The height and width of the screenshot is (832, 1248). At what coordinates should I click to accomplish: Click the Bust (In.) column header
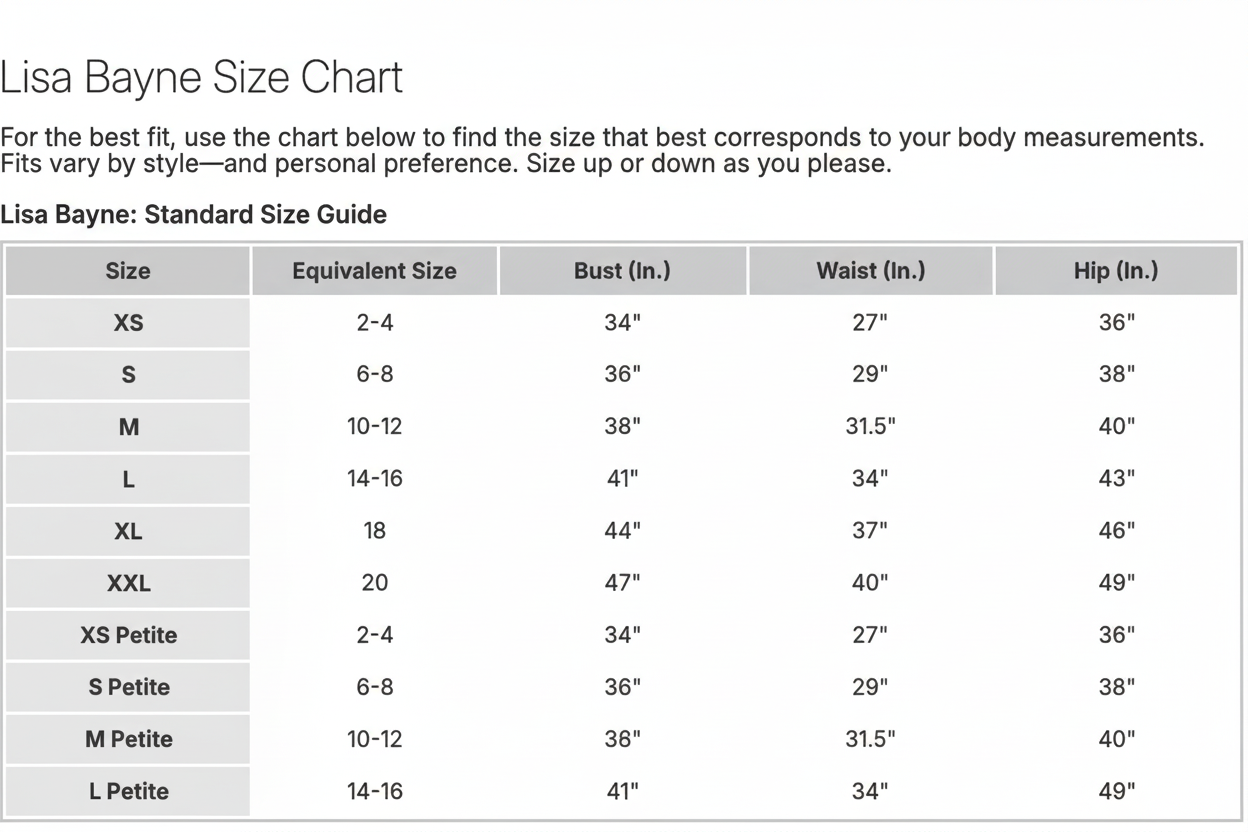coord(622,271)
